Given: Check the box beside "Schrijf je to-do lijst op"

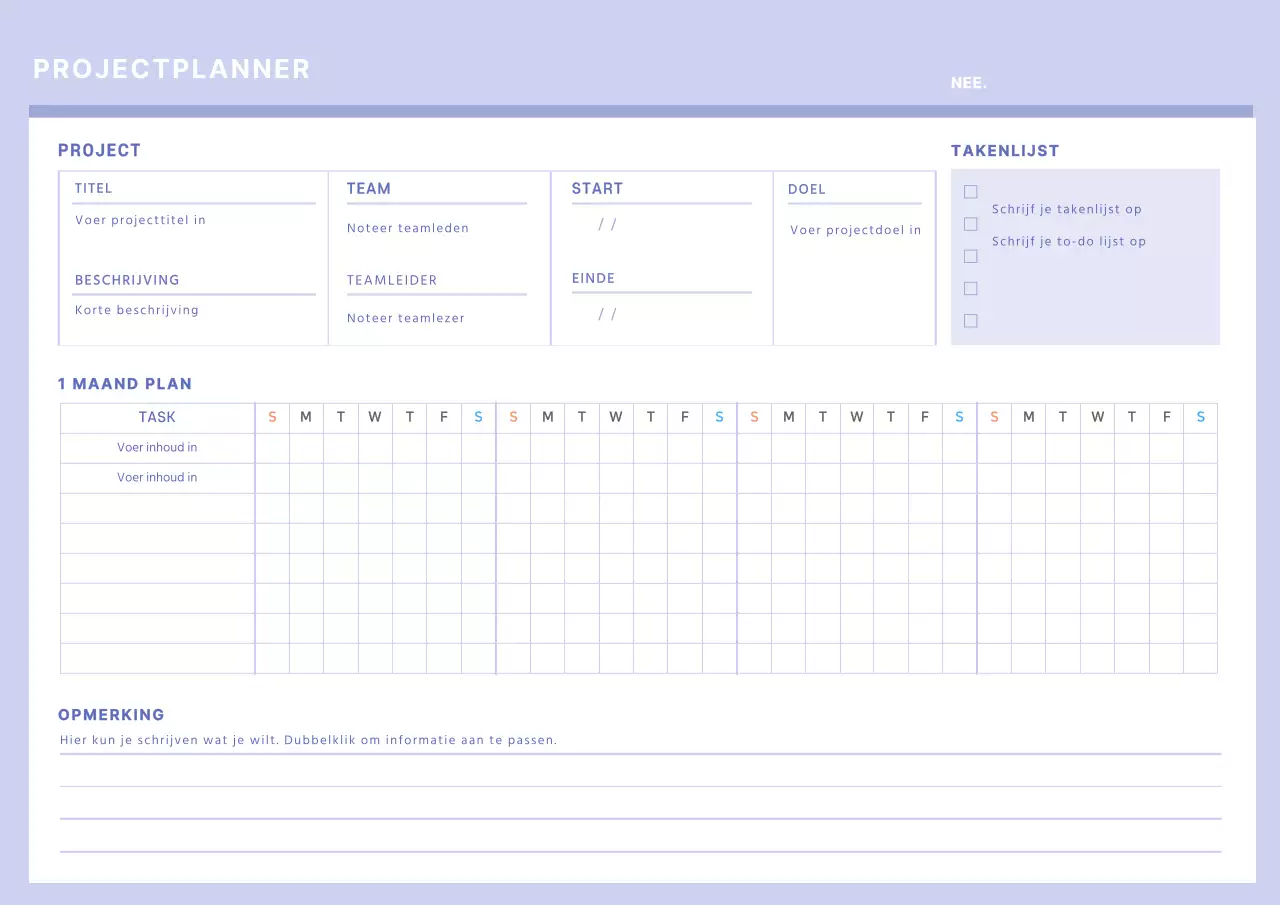Looking at the screenshot, I should click(970, 224).
